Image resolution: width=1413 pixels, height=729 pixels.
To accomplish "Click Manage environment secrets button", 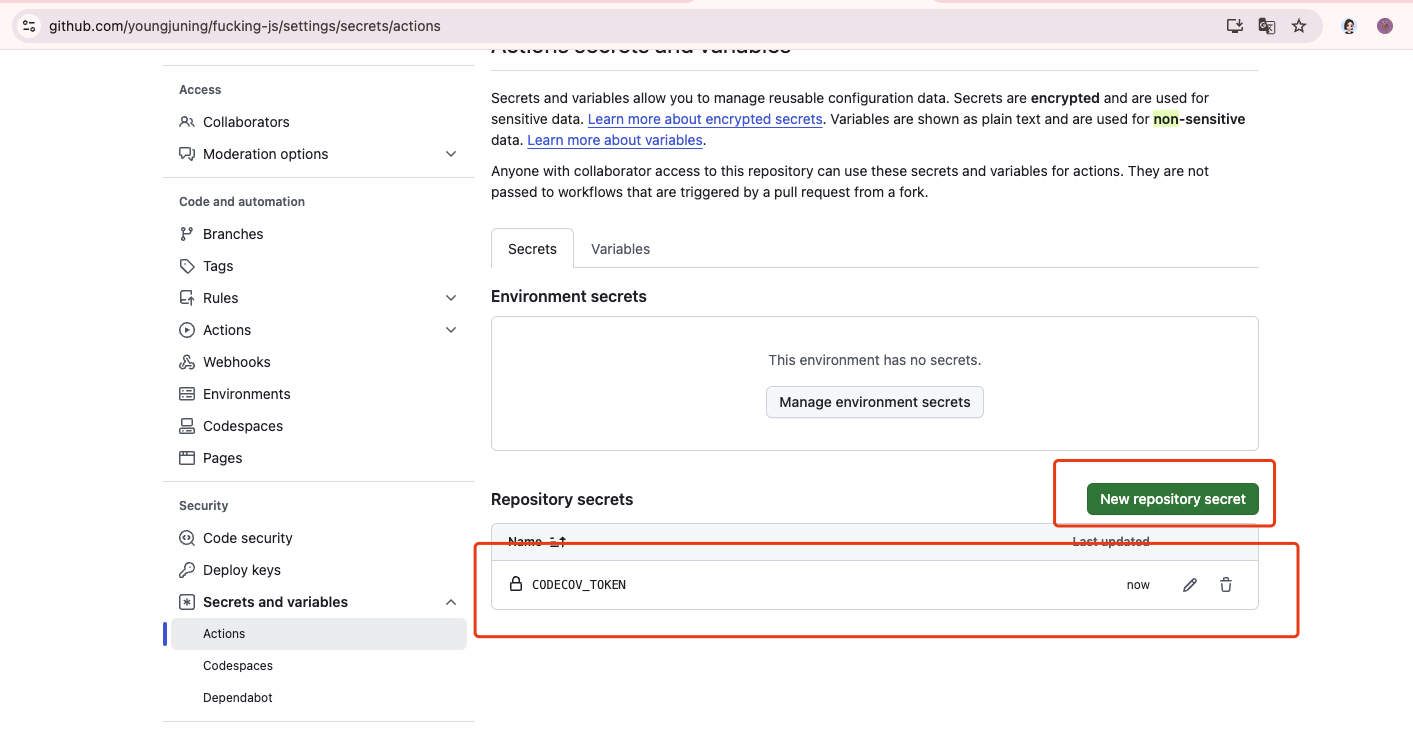I will click(x=875, y=402).
